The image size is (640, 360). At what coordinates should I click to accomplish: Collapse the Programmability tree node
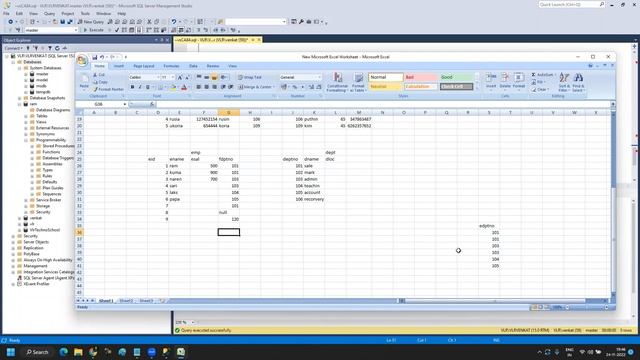point(26,140)
